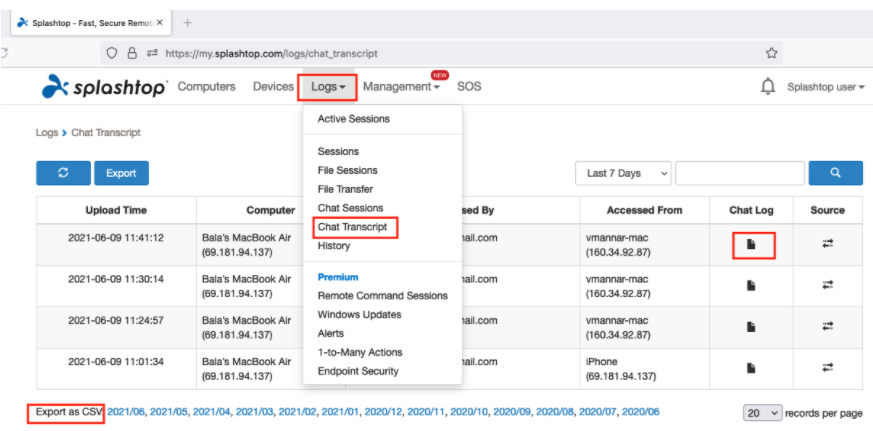The width and height of the screenshot is (873, 431).
Task: Export CSV for 2021/03
Action: (254, 413)
